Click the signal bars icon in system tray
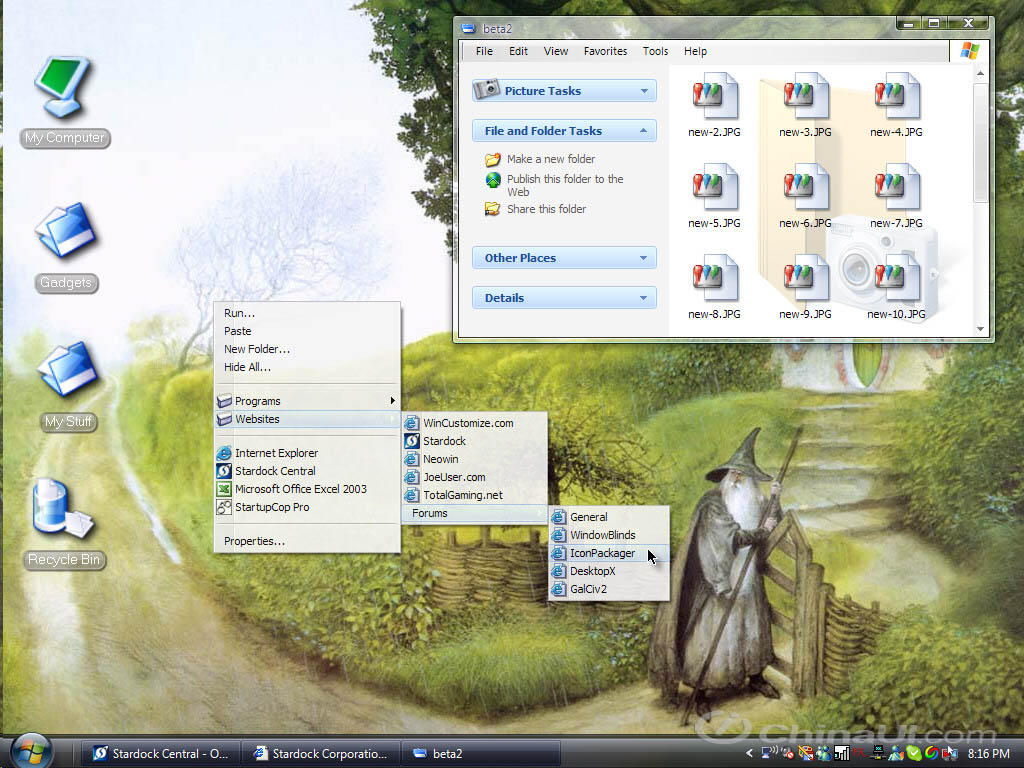This screenshot has width=1024, height=768. pos(841,754)
